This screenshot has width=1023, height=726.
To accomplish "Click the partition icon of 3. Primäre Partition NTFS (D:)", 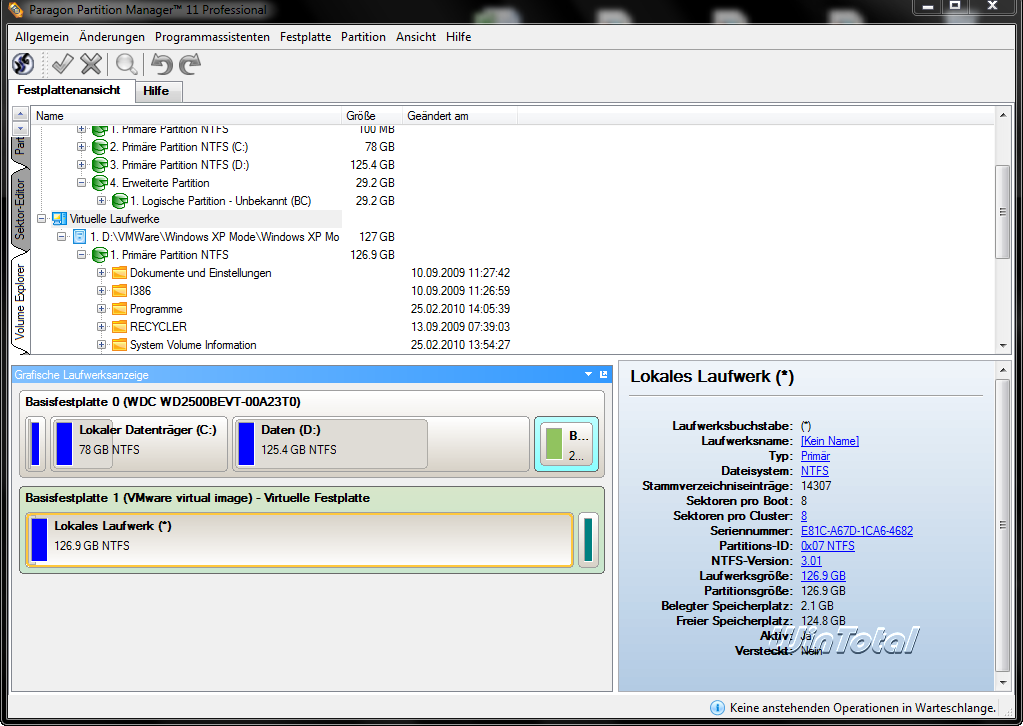I will click(100, 165).
